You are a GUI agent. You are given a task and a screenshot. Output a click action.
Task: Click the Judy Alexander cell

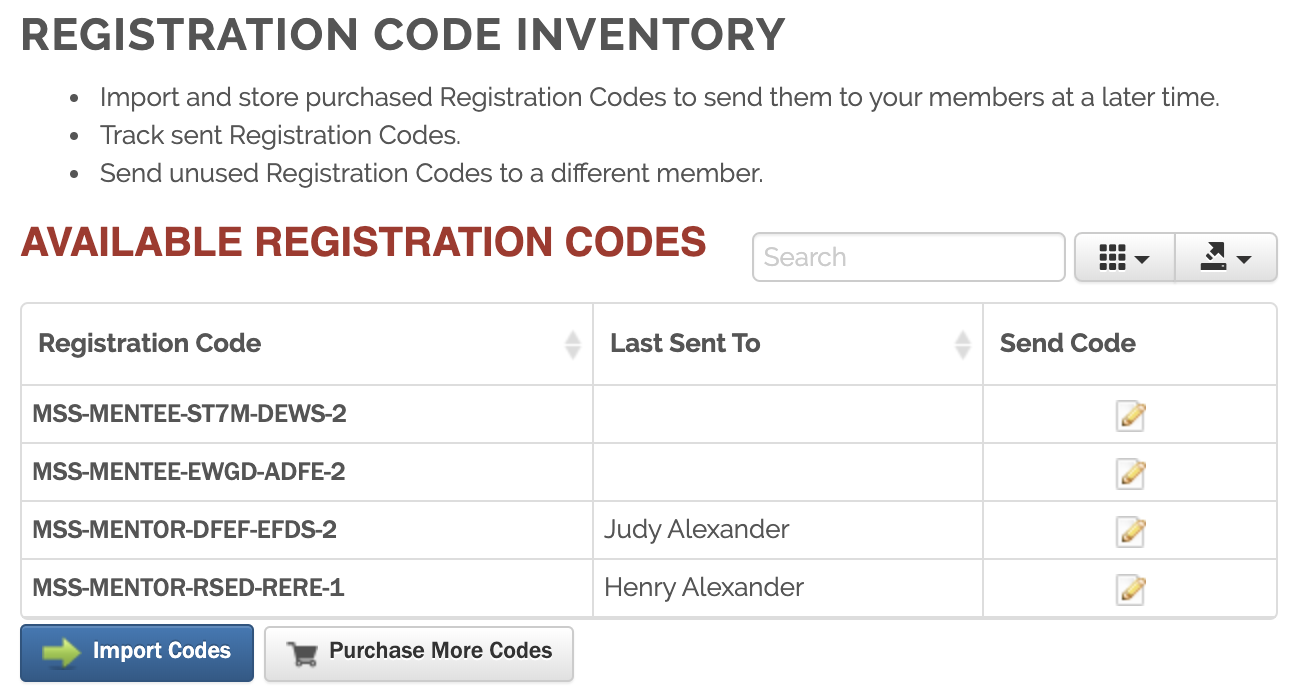[697, 530]
